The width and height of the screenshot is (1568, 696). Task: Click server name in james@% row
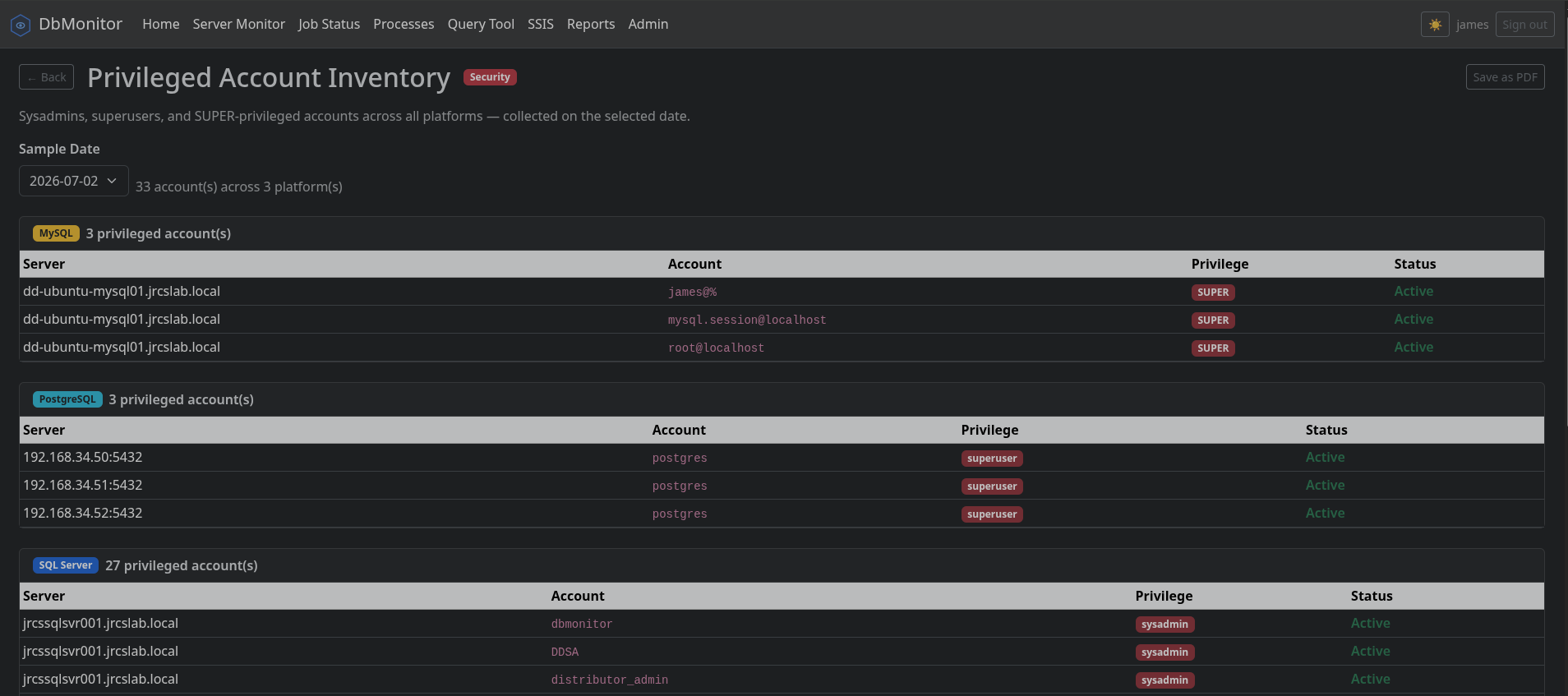pyautogui.click(x=122, y=291)
